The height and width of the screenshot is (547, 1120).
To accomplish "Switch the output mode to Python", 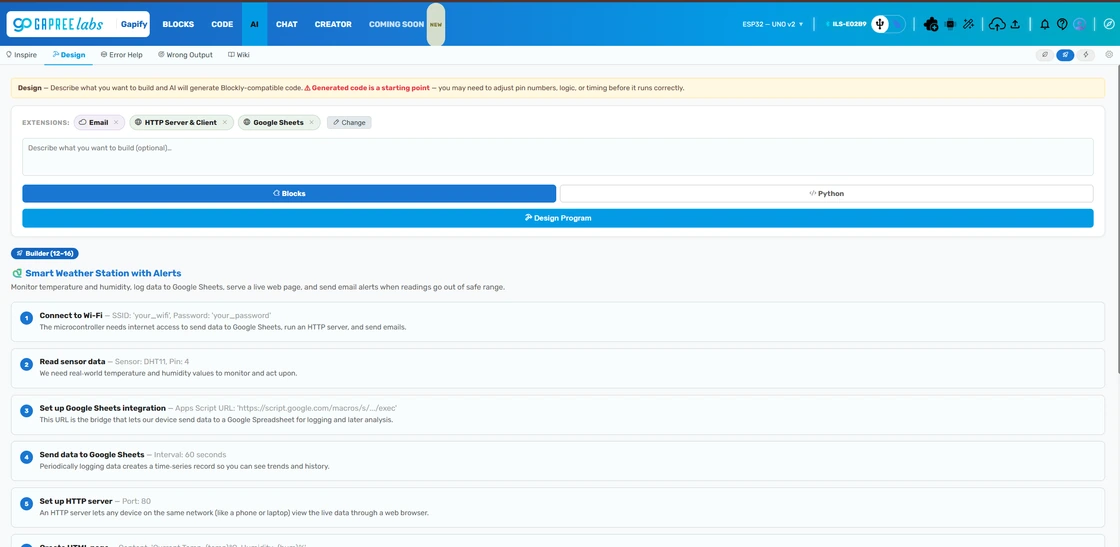I will pyautogui.click(x=826, y=194).
